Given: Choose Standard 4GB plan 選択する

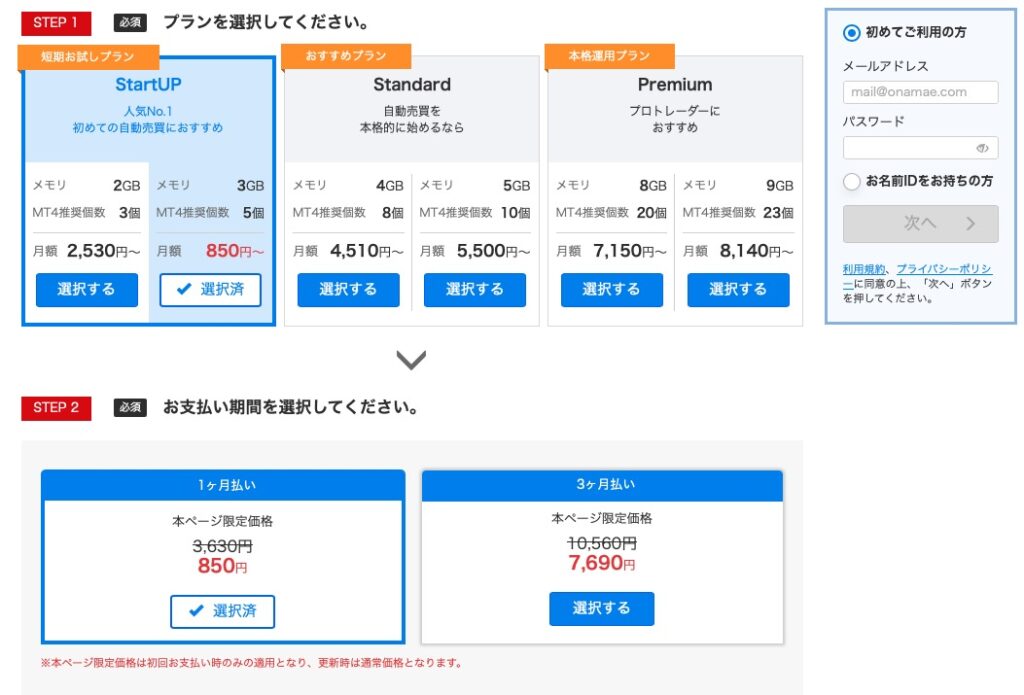Looking at the screenshot, I should [x=348, y=290].
